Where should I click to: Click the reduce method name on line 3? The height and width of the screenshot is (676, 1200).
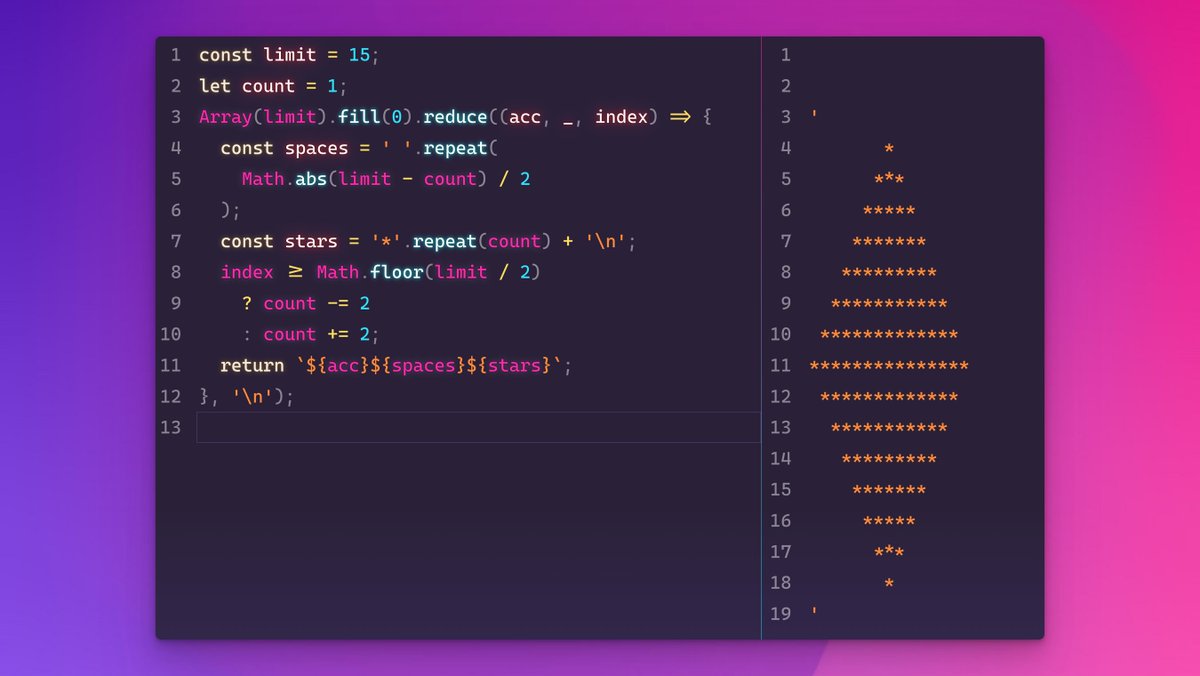tap(456, 117)
